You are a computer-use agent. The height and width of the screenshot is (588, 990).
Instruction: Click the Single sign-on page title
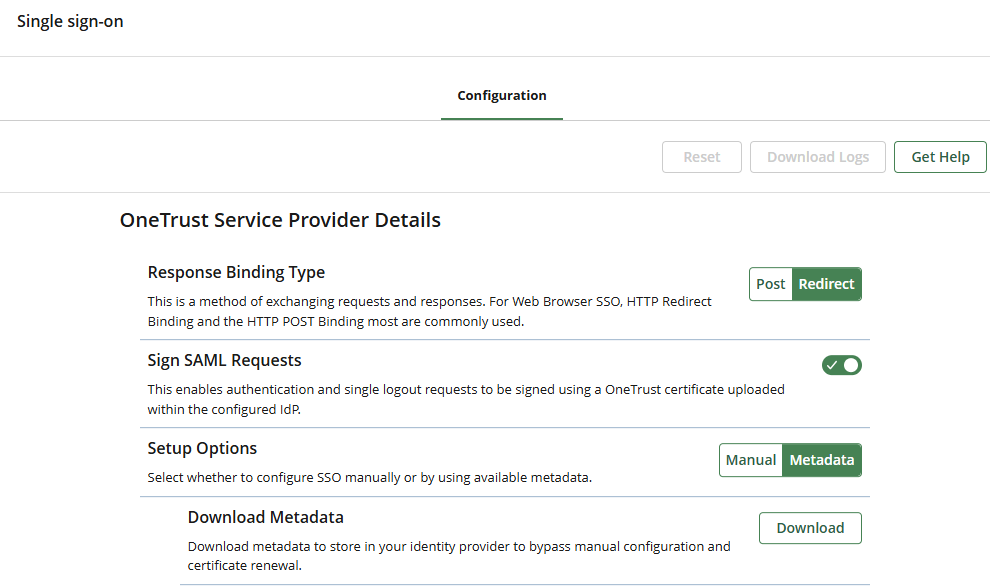[x=70, y=21]
